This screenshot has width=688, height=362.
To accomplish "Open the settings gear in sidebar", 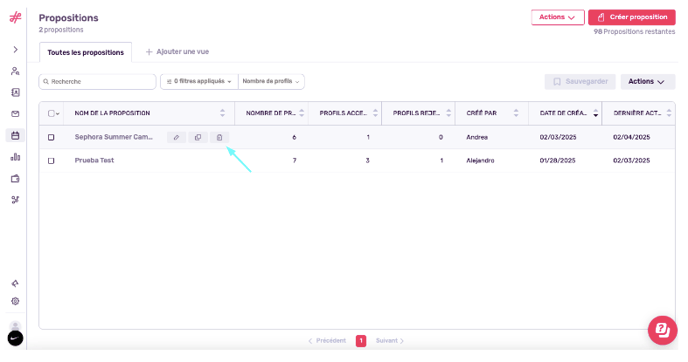I will (15, 301).
